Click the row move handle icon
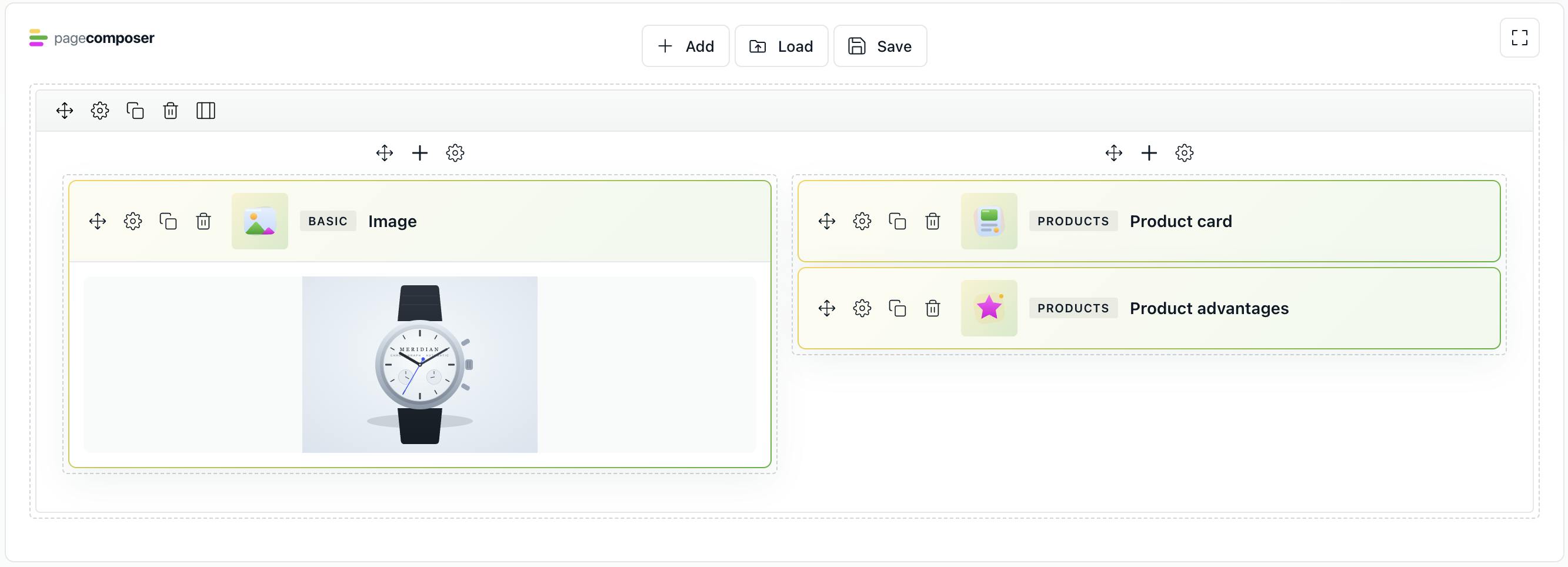Image resolution: width=1568 pixels, height=567 pixels. (x=65, y=111)
